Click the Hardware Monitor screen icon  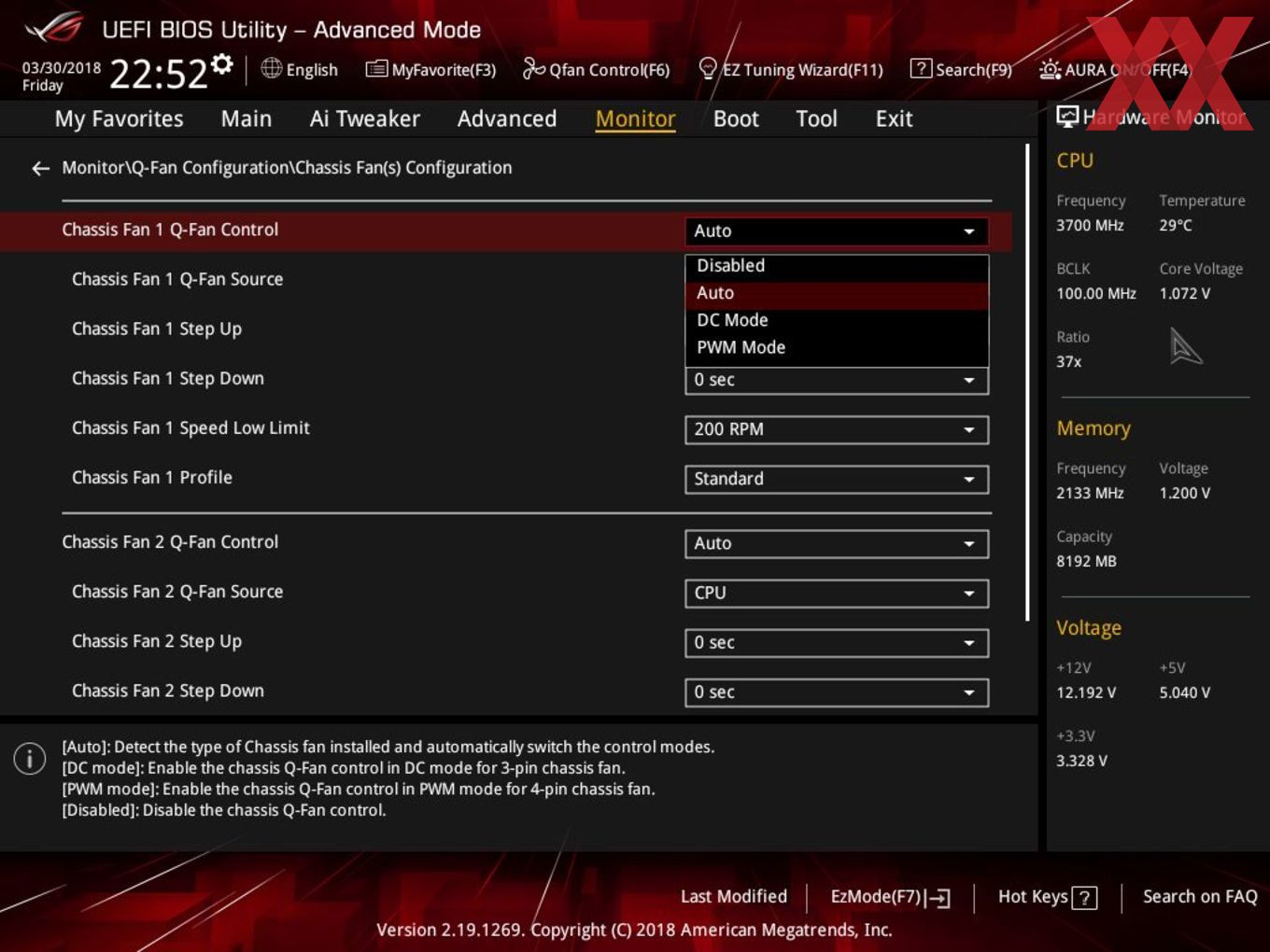(1067, 117)
